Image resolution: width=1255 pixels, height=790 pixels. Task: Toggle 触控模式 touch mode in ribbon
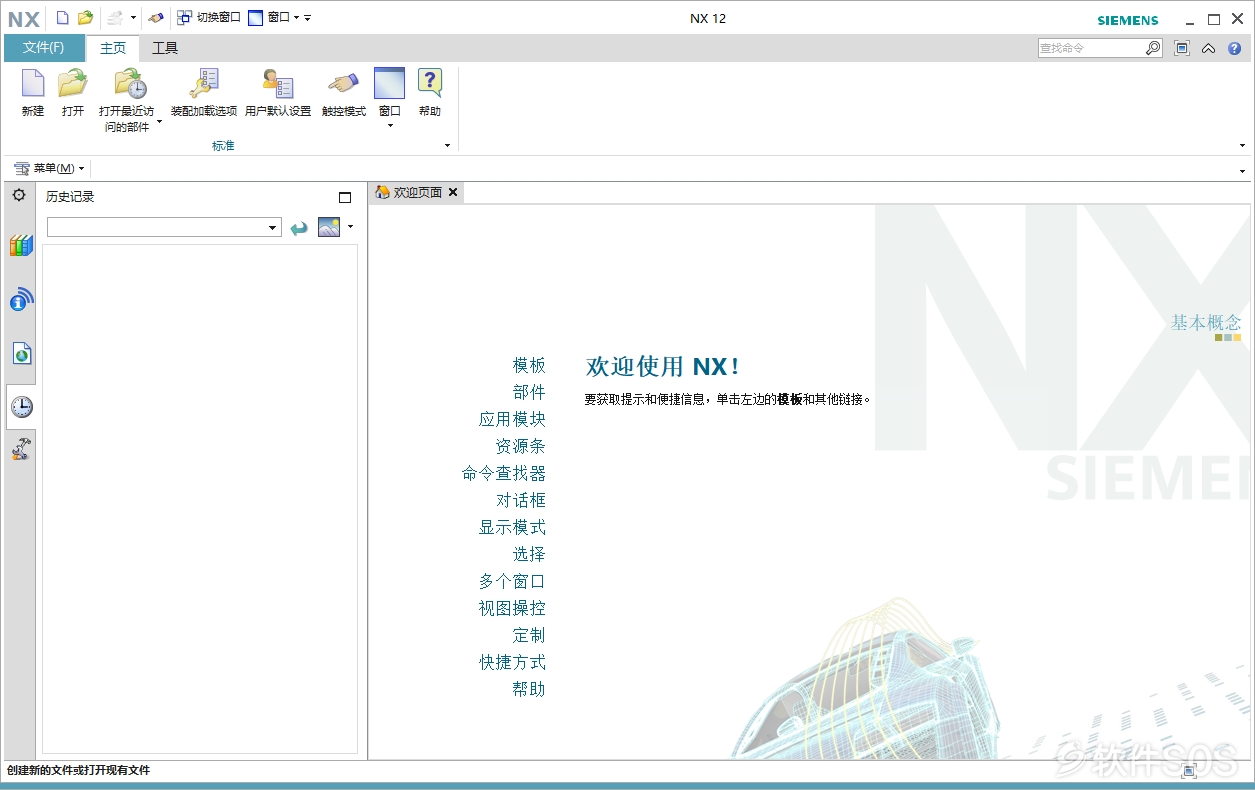point(344,94)
